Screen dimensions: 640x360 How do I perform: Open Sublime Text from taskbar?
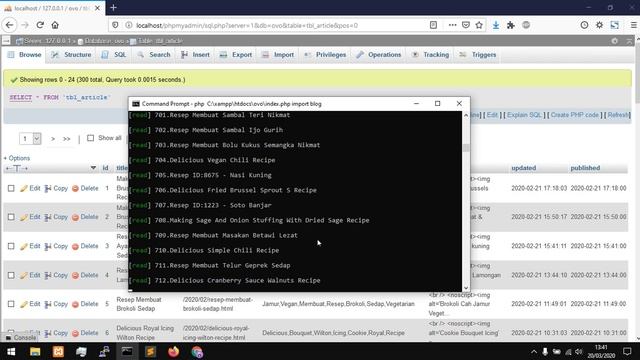coord(150,351)
